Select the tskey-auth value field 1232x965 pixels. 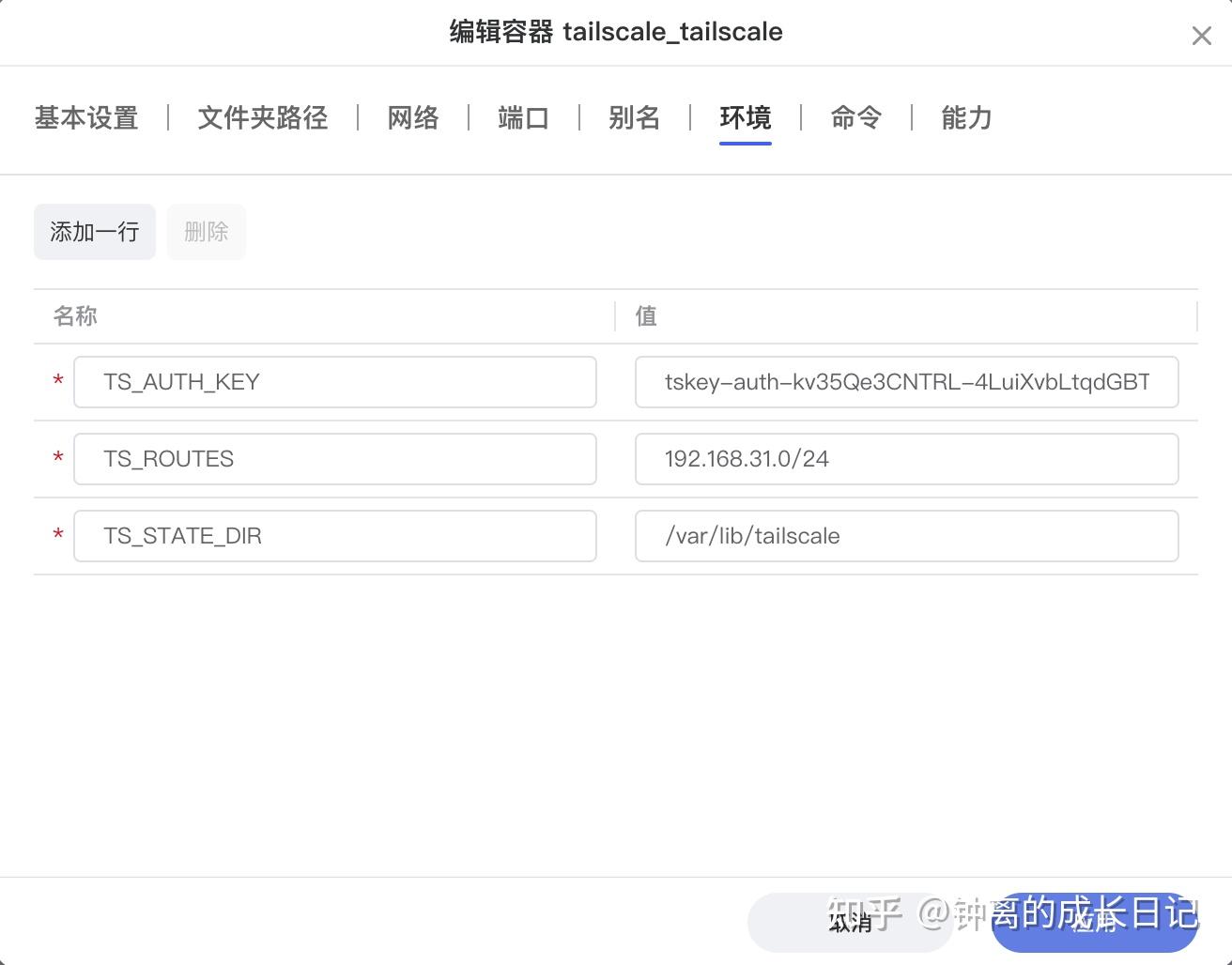906,382
